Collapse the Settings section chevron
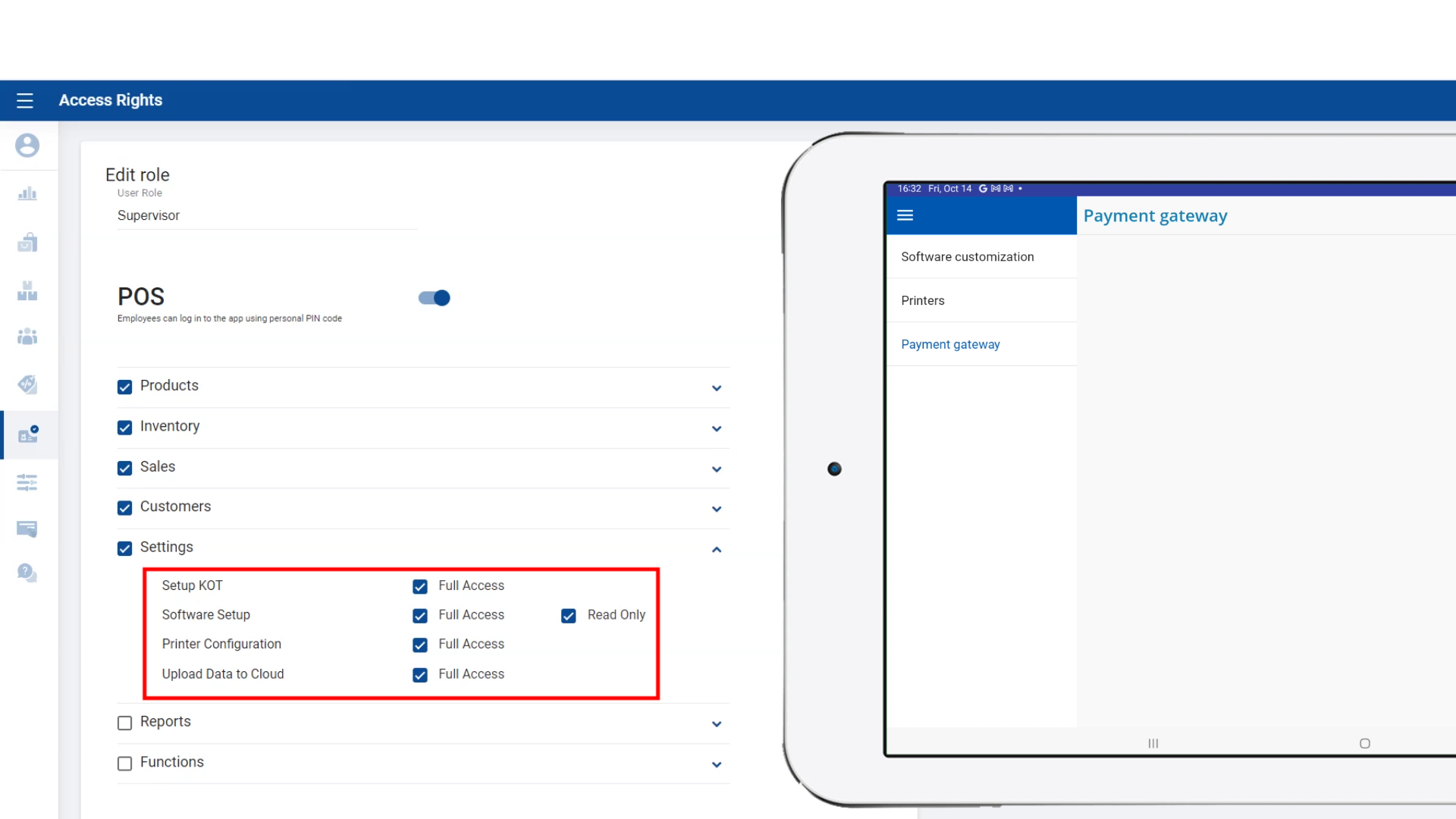1456x819 pixels. (x=717, y=550)
